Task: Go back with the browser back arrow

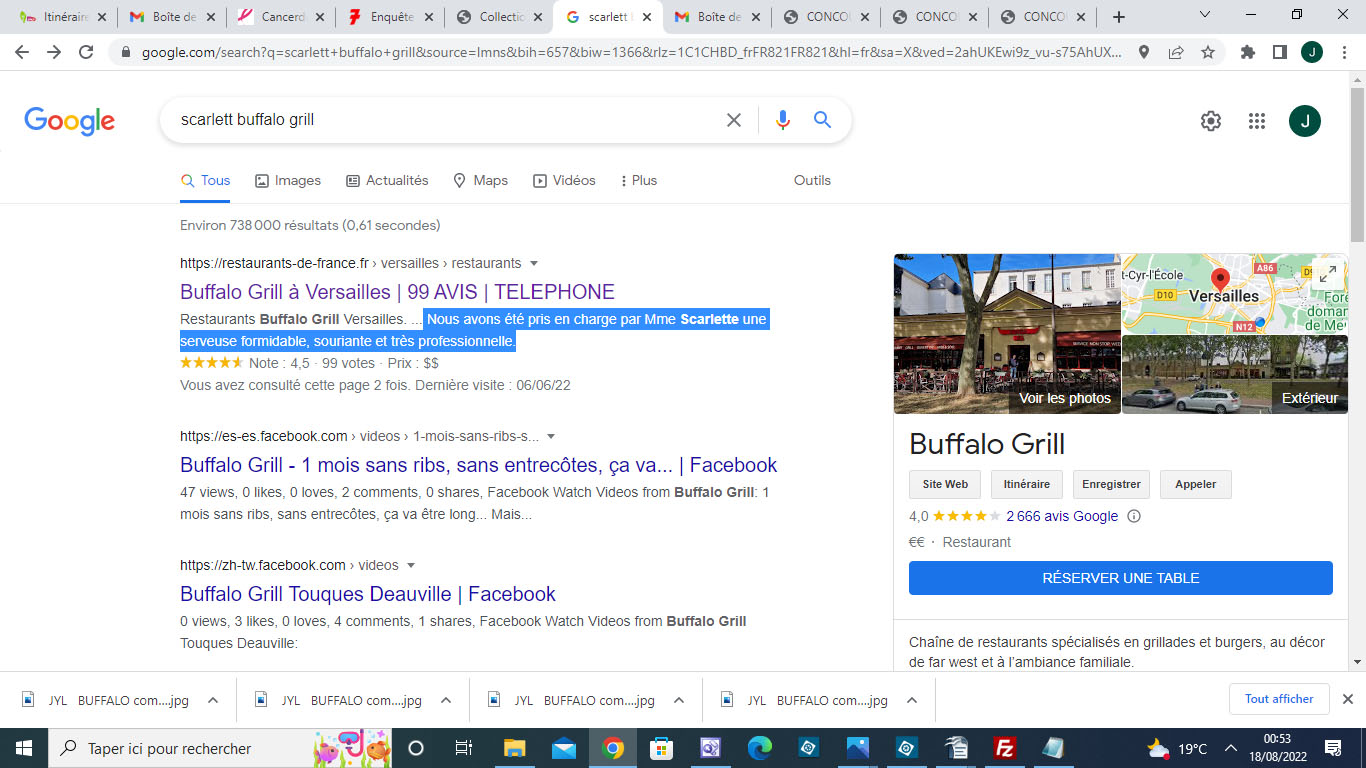Action: 21,53
